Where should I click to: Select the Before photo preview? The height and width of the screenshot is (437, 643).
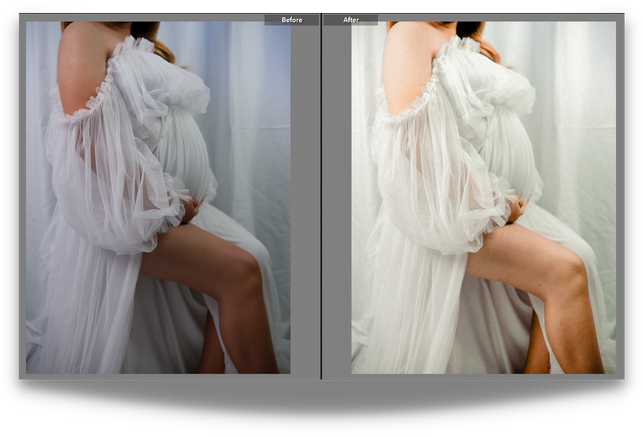coord(158,198)
